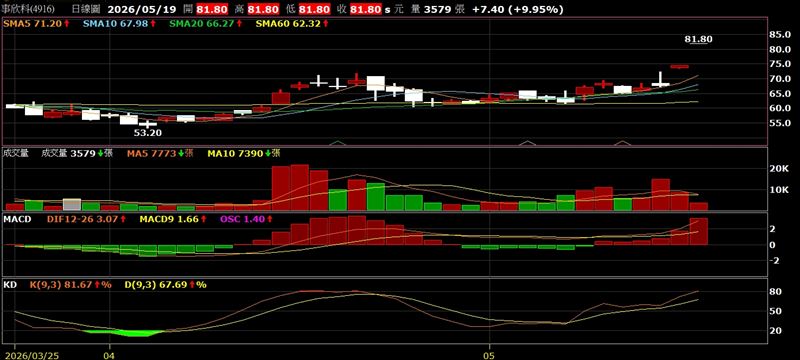Select the 日線圖 daily chart label
The width and height of the screenshot is (800, 360).
[86, 9]
